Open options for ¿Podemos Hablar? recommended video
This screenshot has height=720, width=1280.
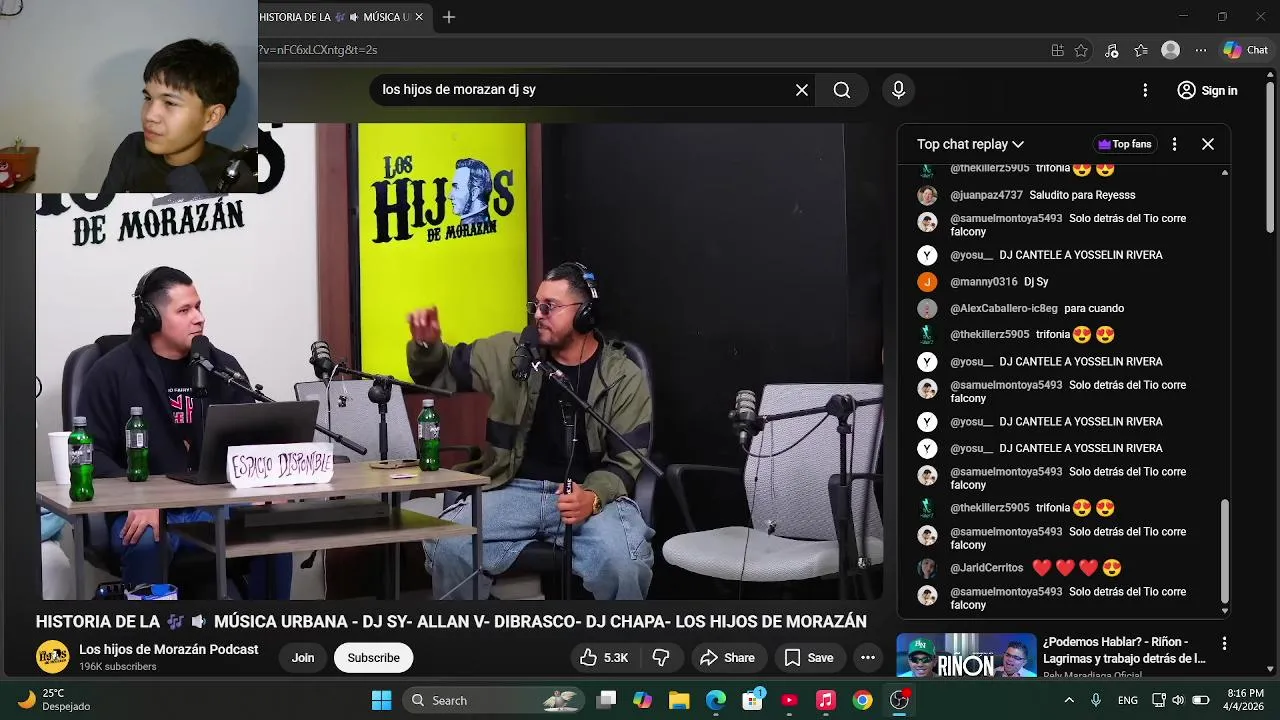click(x=1224, y=644)
